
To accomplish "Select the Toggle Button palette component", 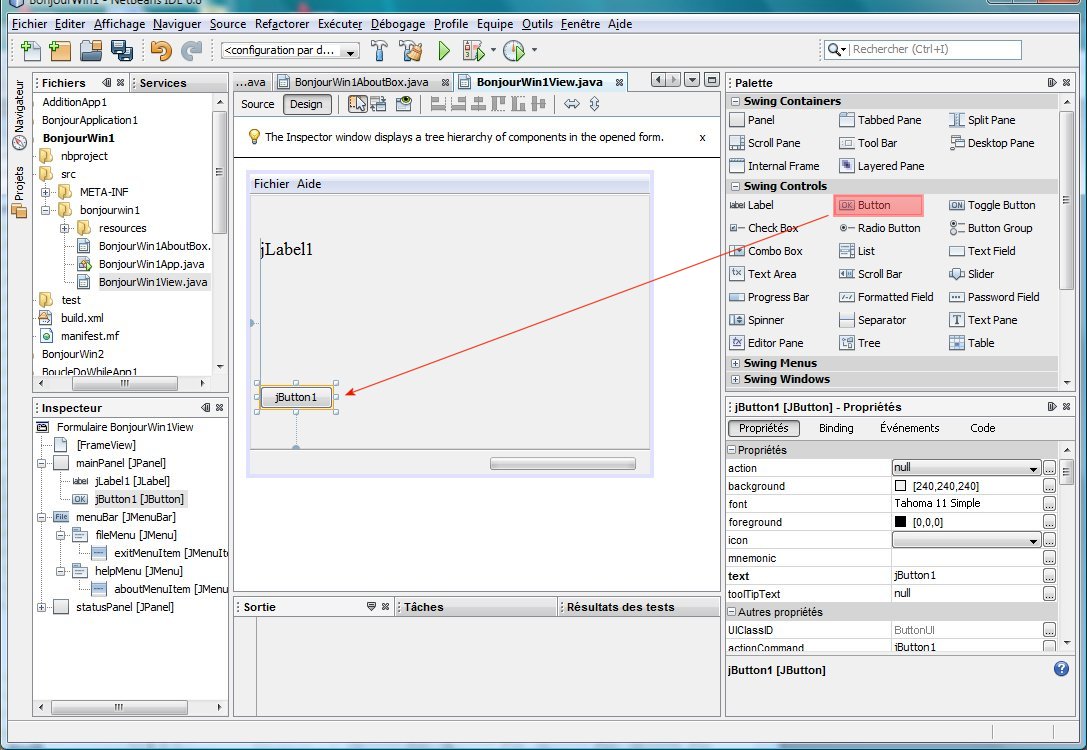I will [992, 205].
